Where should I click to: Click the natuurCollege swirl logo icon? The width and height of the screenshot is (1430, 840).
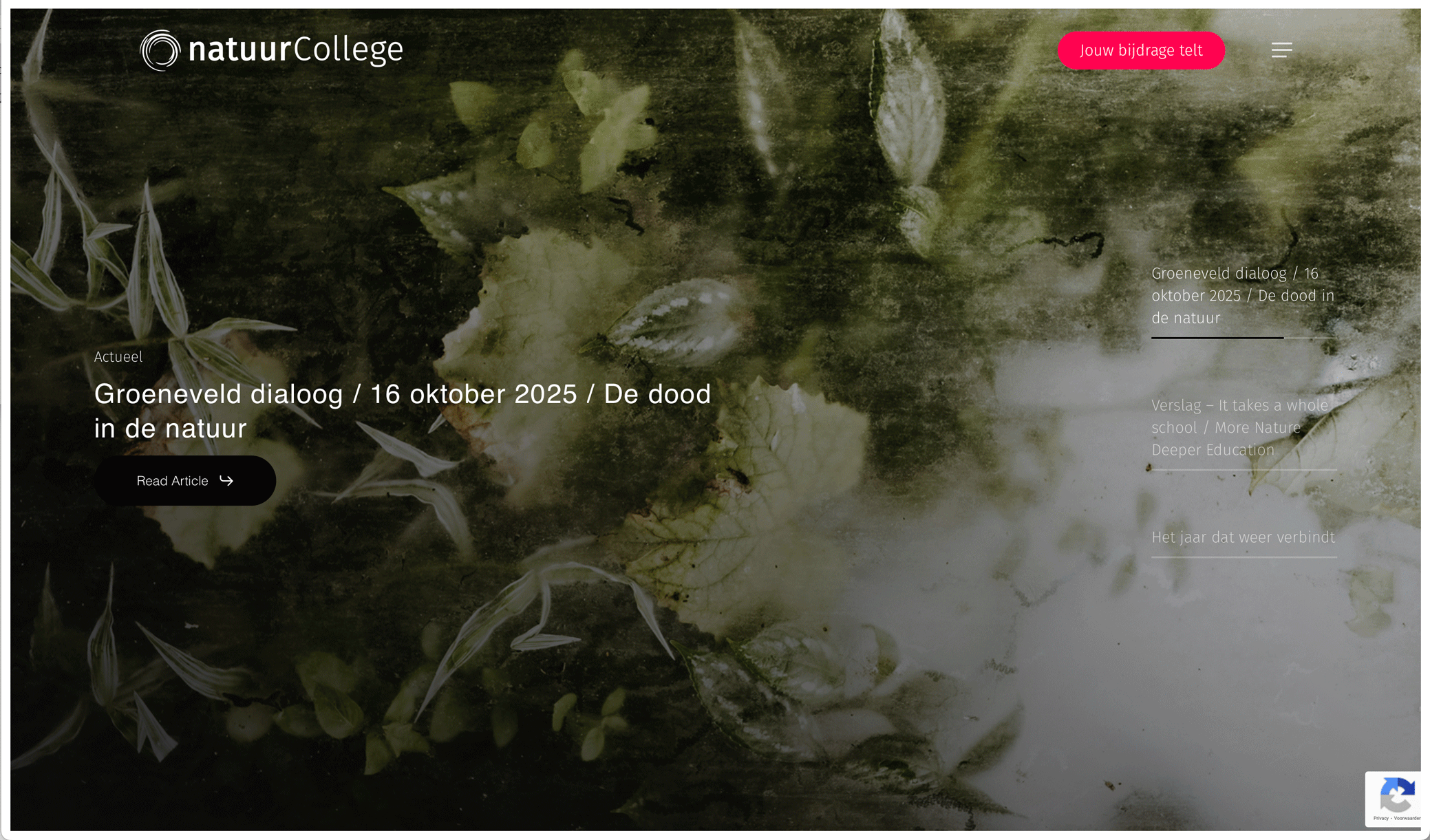coord(160,50)
